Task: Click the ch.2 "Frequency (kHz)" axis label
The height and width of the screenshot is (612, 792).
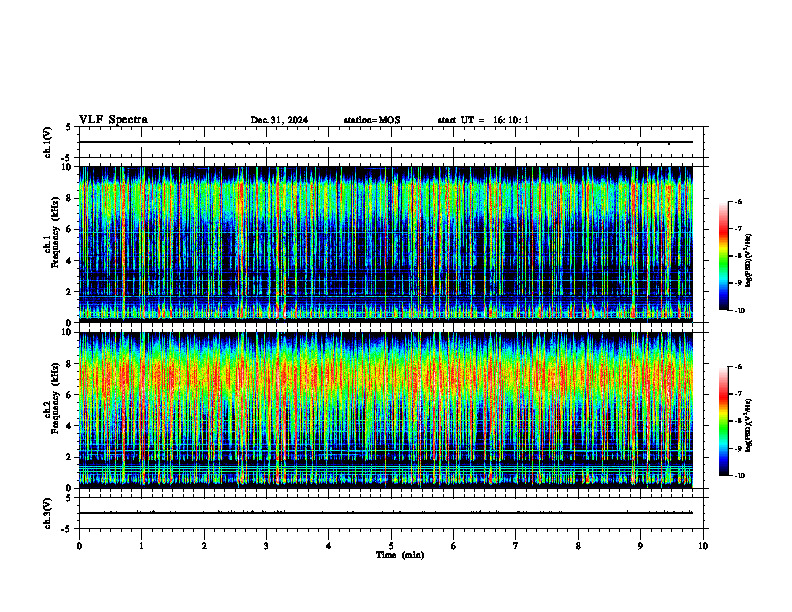Action: (56, 398)
